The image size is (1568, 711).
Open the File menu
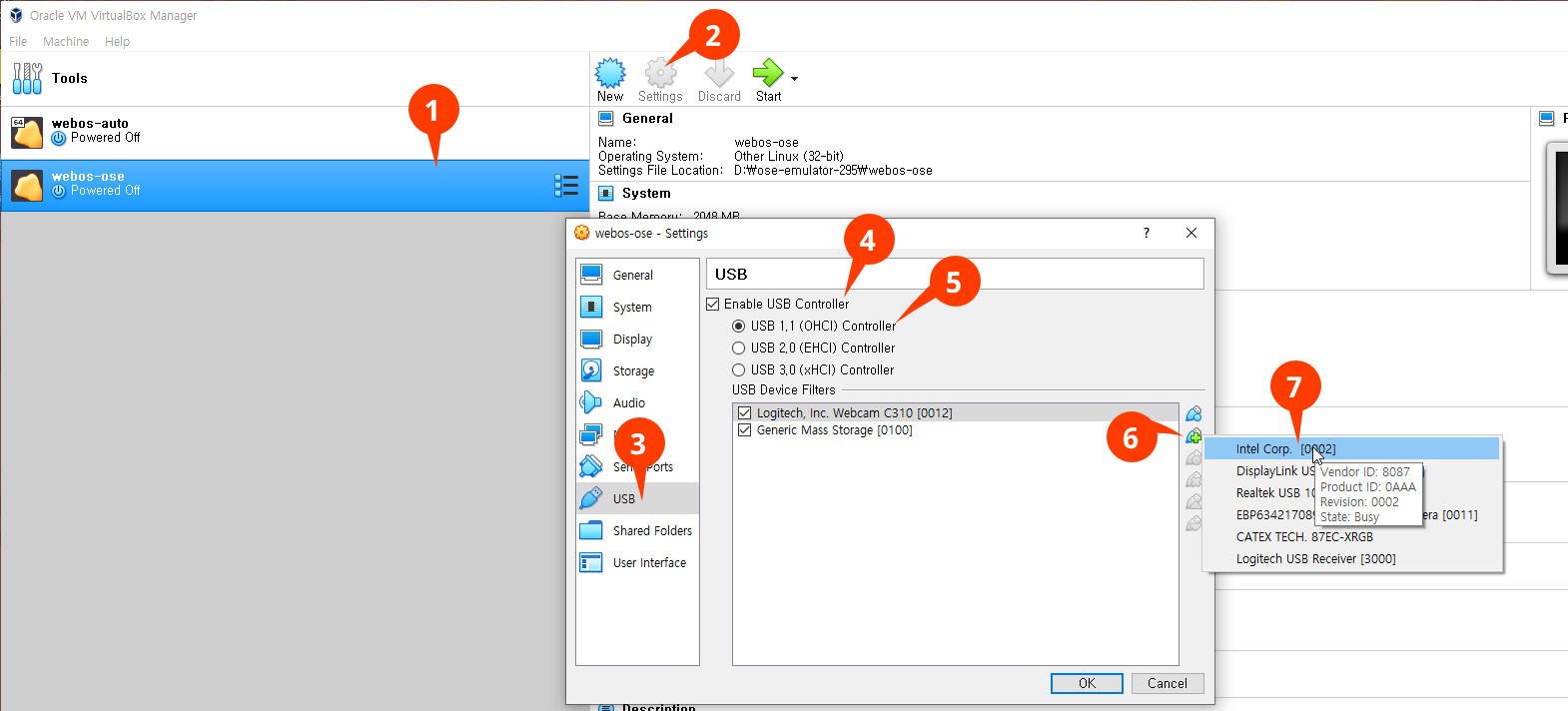point(18,41)
